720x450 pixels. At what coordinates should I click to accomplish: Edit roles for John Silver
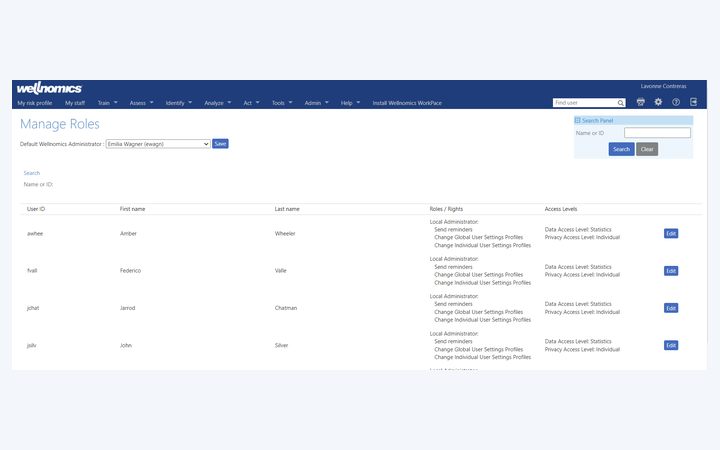coord(671,345)
